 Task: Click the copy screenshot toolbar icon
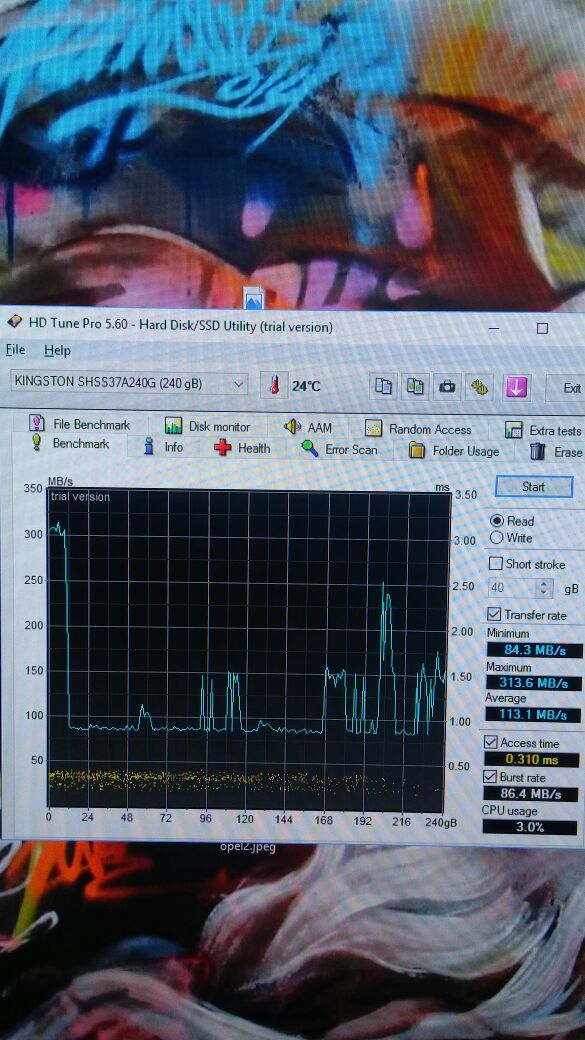pyautogui.click(x=415, y=386)
